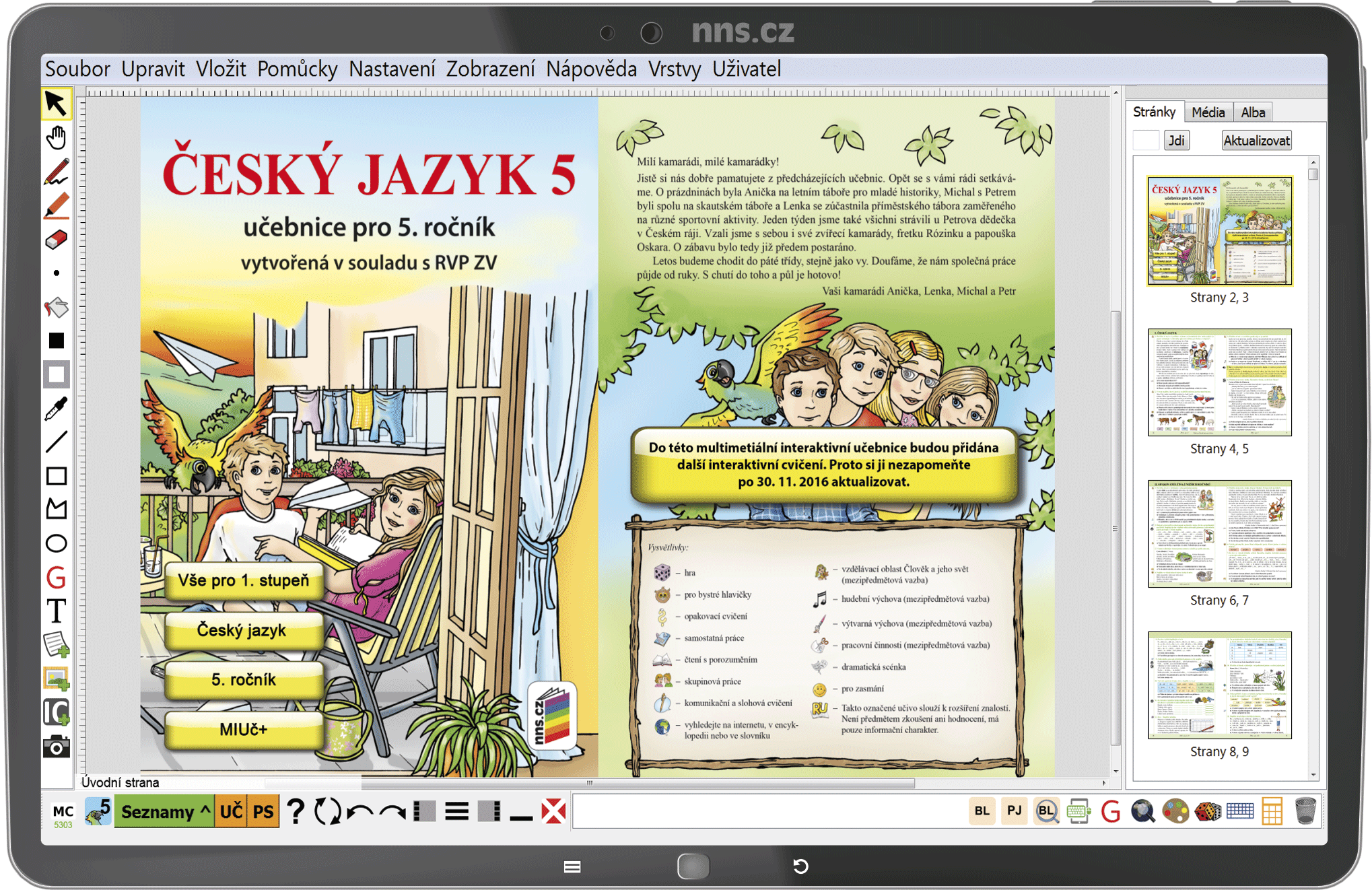This screenshot has width=1372, height=890.
Task: Choose the eyedropper color picker tool
Action: (56, 408)
